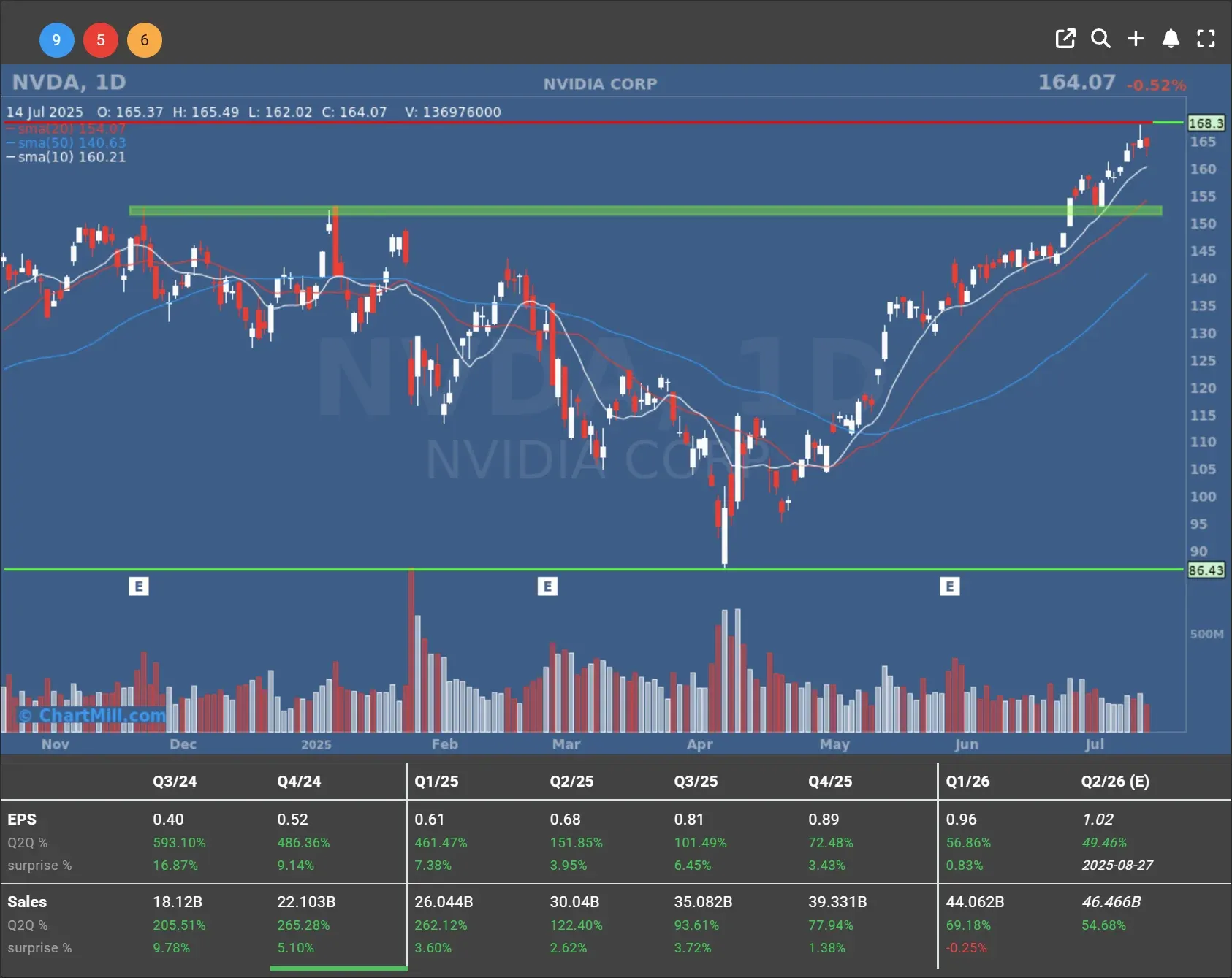The height and width of the screenshot is (978, 1232).
Task: Click Sales value 44.062B
Action: coord(975,902)
